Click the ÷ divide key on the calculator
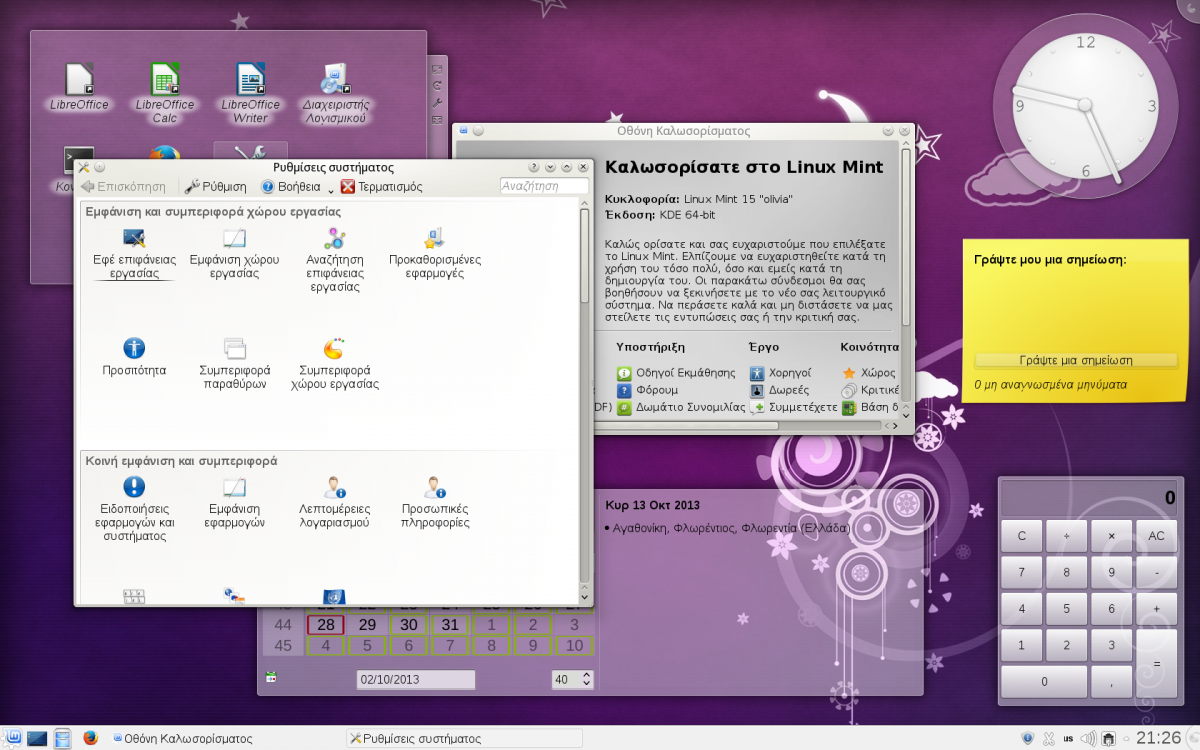 [1066, 536]
